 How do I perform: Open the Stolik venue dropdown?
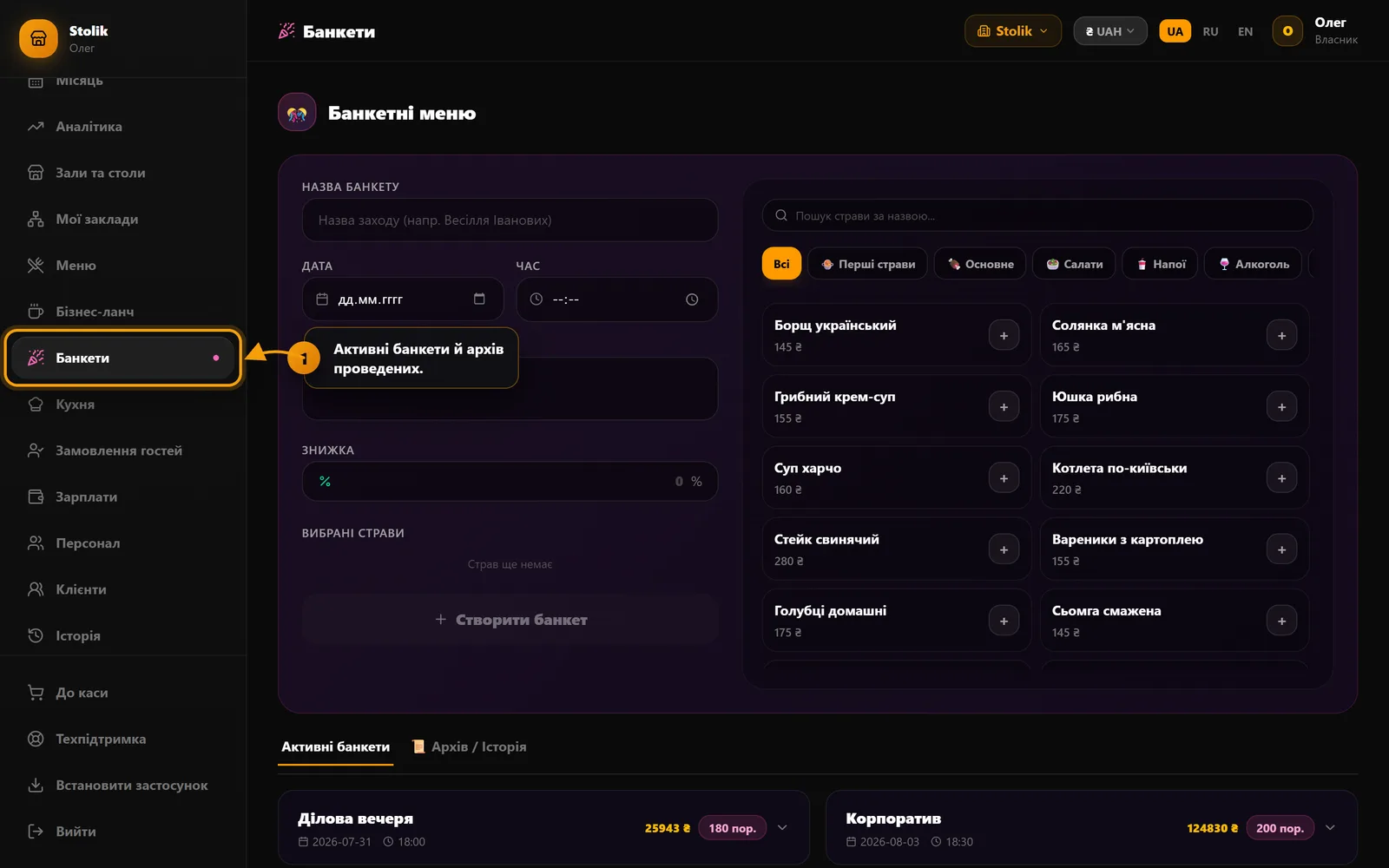point(1012,31)
